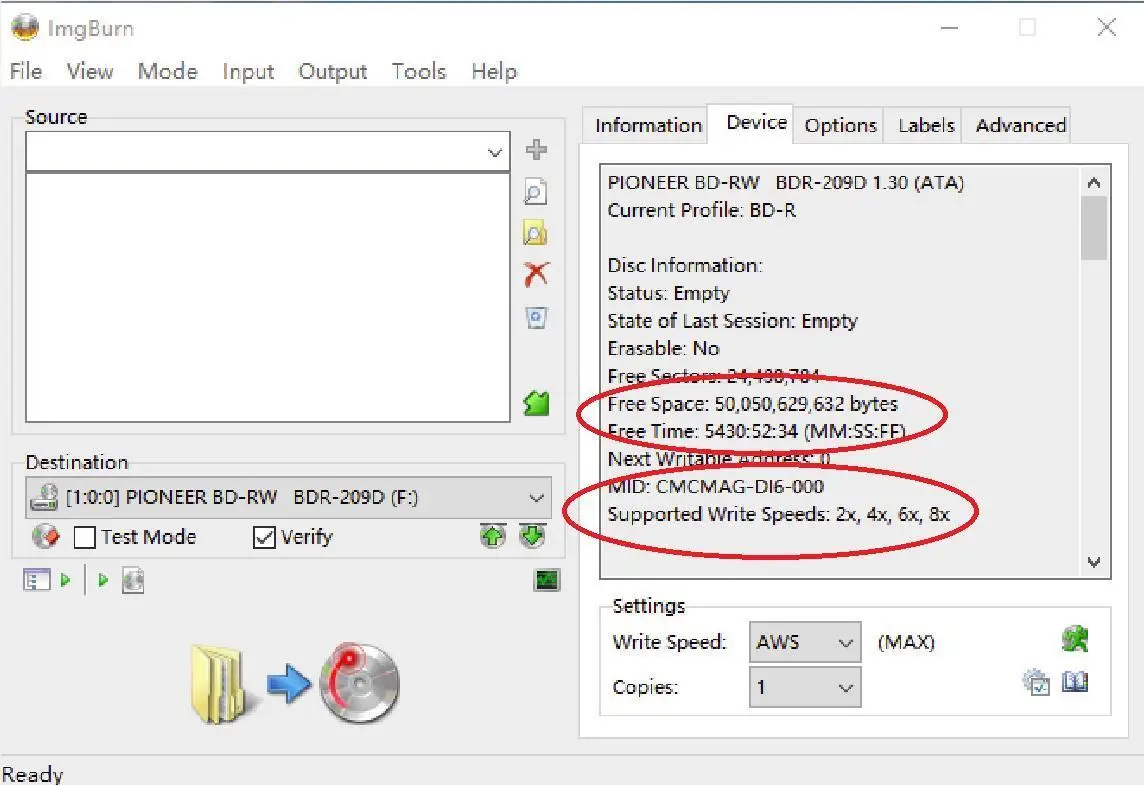
Task: Click the disc layout editor window icon
Action: click(36, 580)
